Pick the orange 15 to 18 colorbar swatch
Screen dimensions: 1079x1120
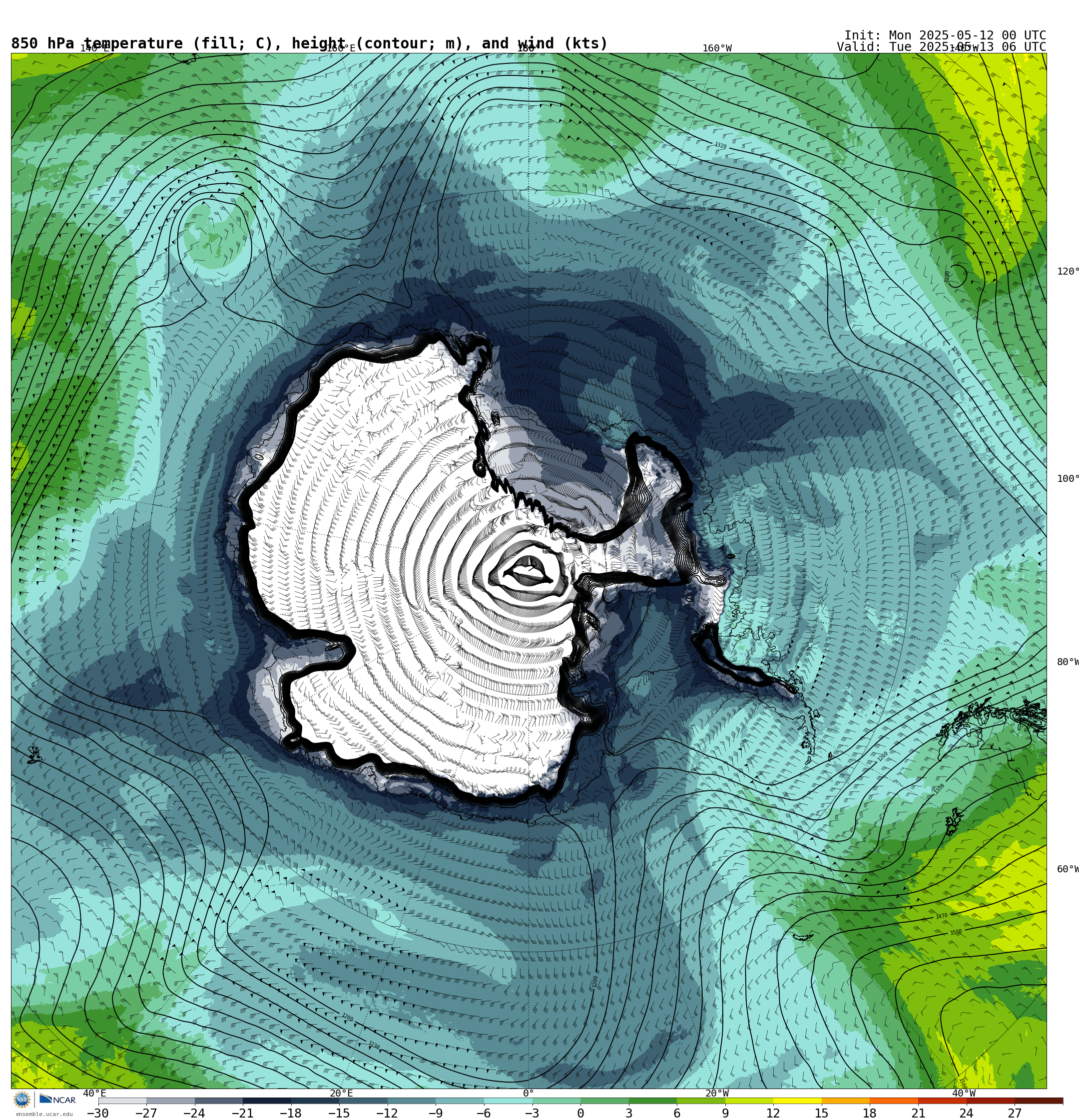[x=846, y=1101]
